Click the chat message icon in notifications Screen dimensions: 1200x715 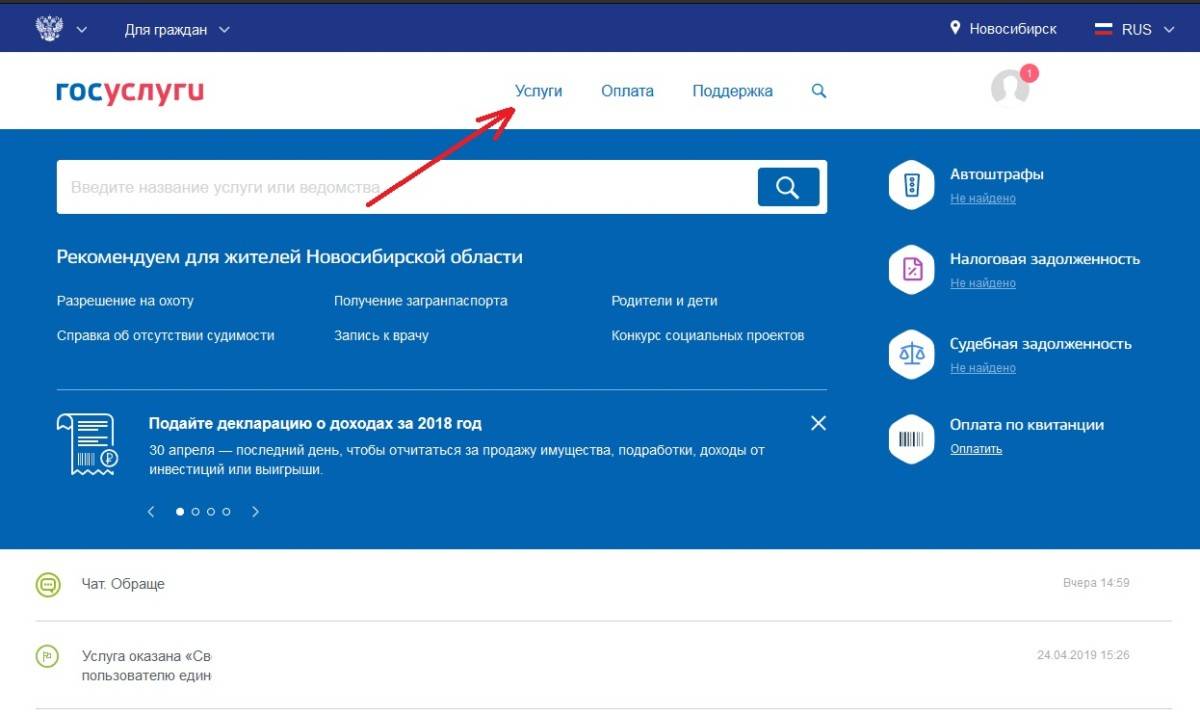pyautogui.click(x=48, y=585)
